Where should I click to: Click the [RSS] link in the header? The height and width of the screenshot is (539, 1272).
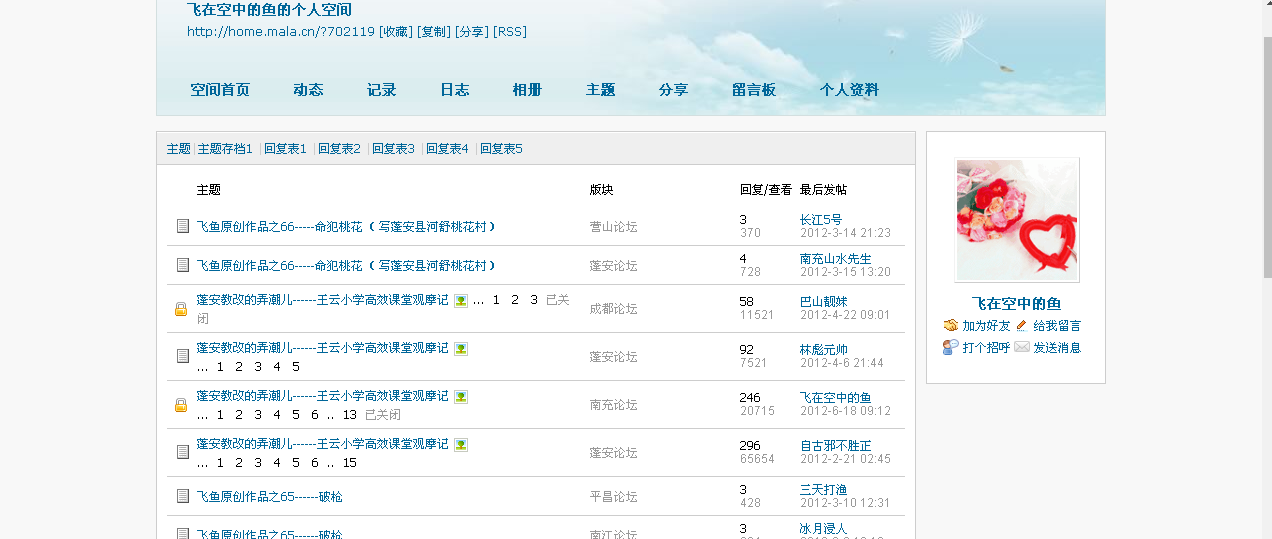510,32
